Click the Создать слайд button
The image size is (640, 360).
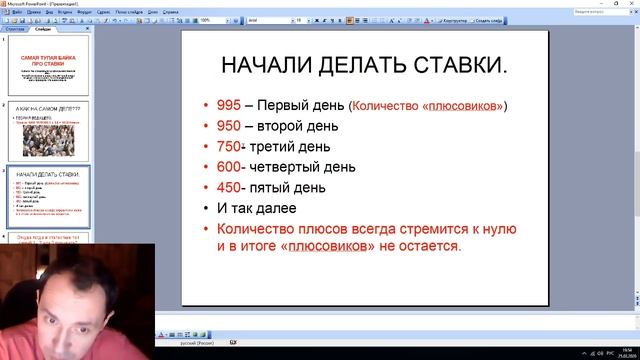click(487, 20)
